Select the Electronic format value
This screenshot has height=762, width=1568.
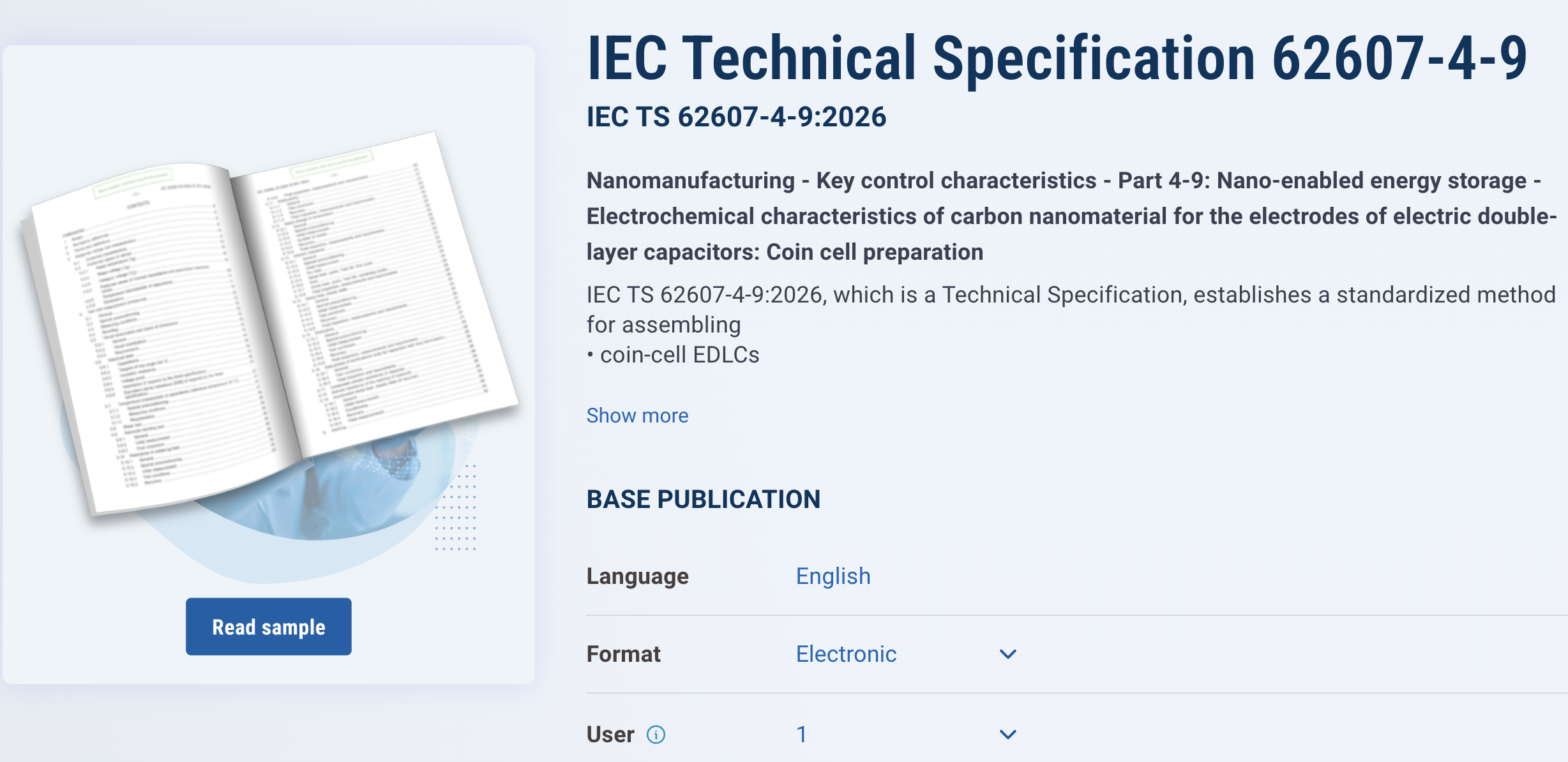pos(846,654)
